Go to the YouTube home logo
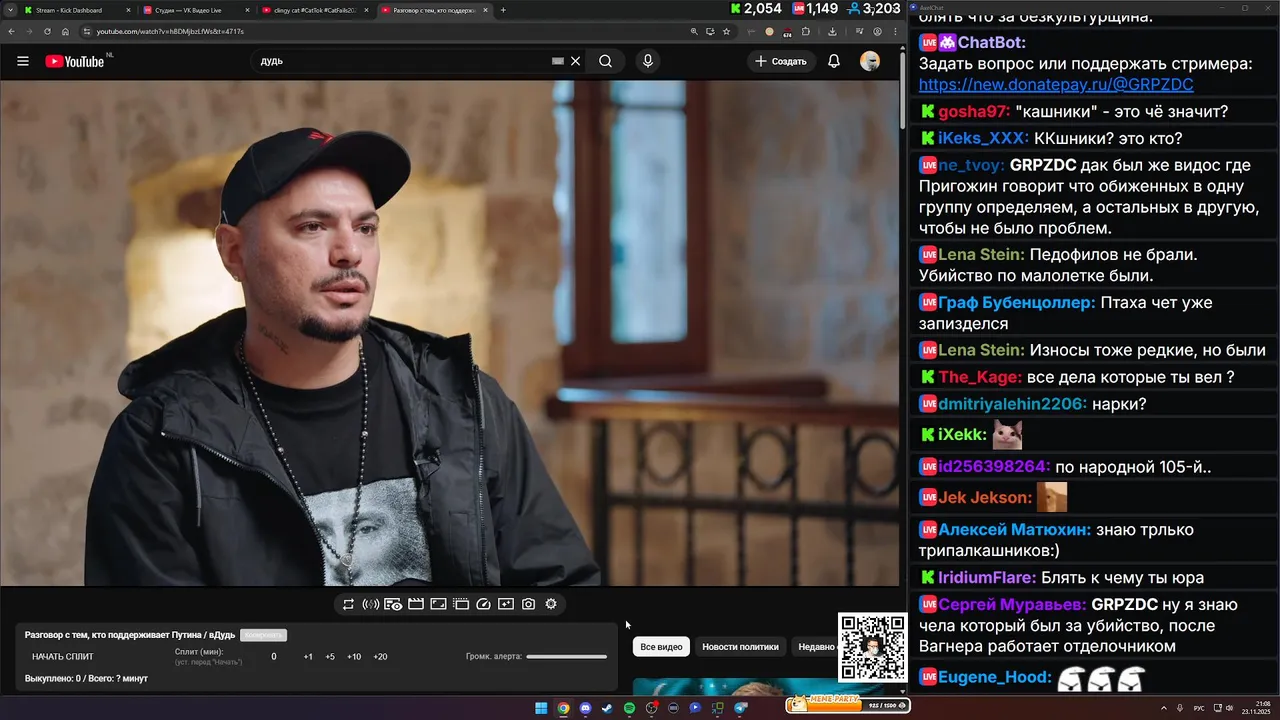1280x720 pixels. 75,61
